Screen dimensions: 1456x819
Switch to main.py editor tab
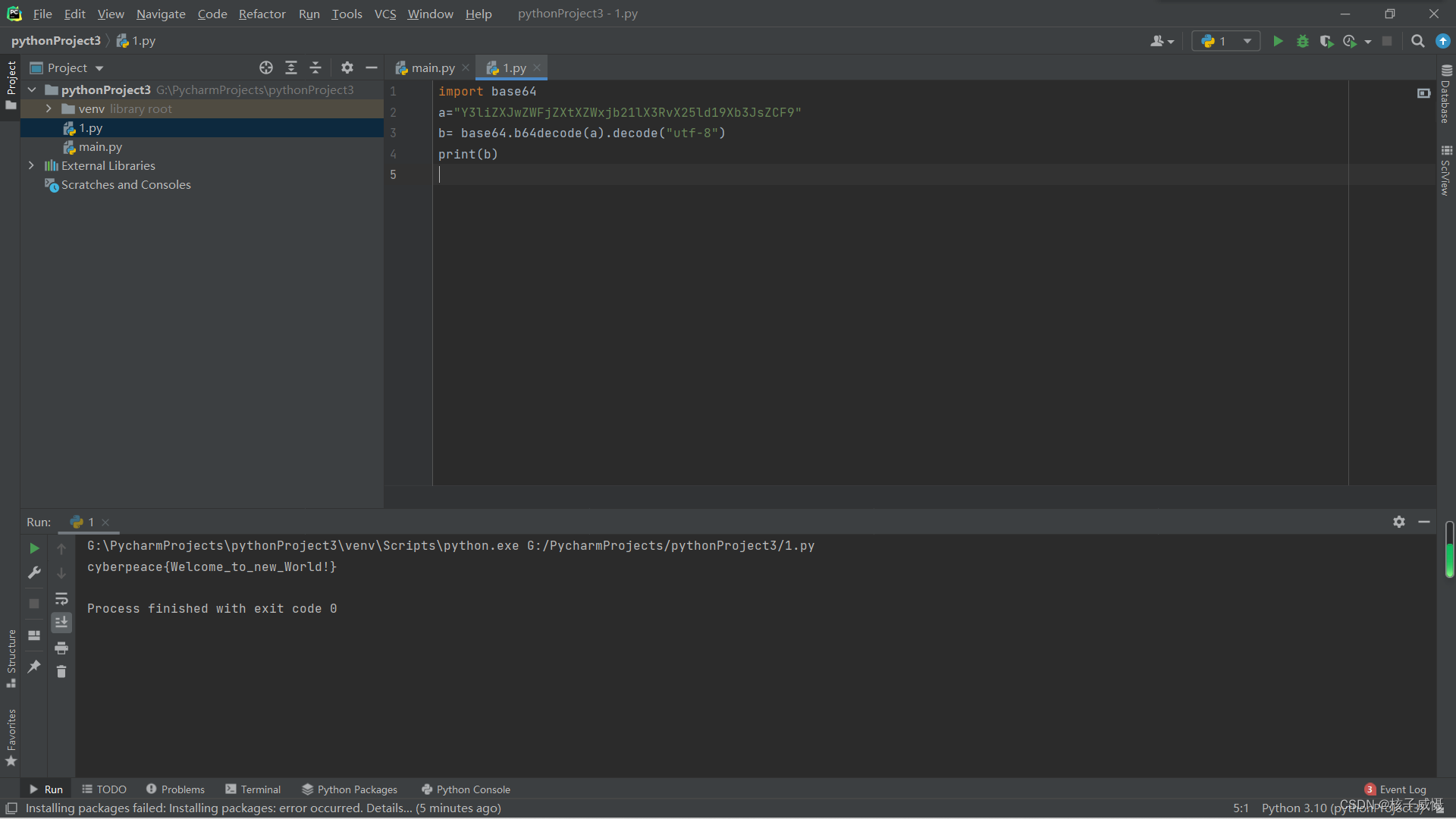pyautogui.click(x=432, y=67)
